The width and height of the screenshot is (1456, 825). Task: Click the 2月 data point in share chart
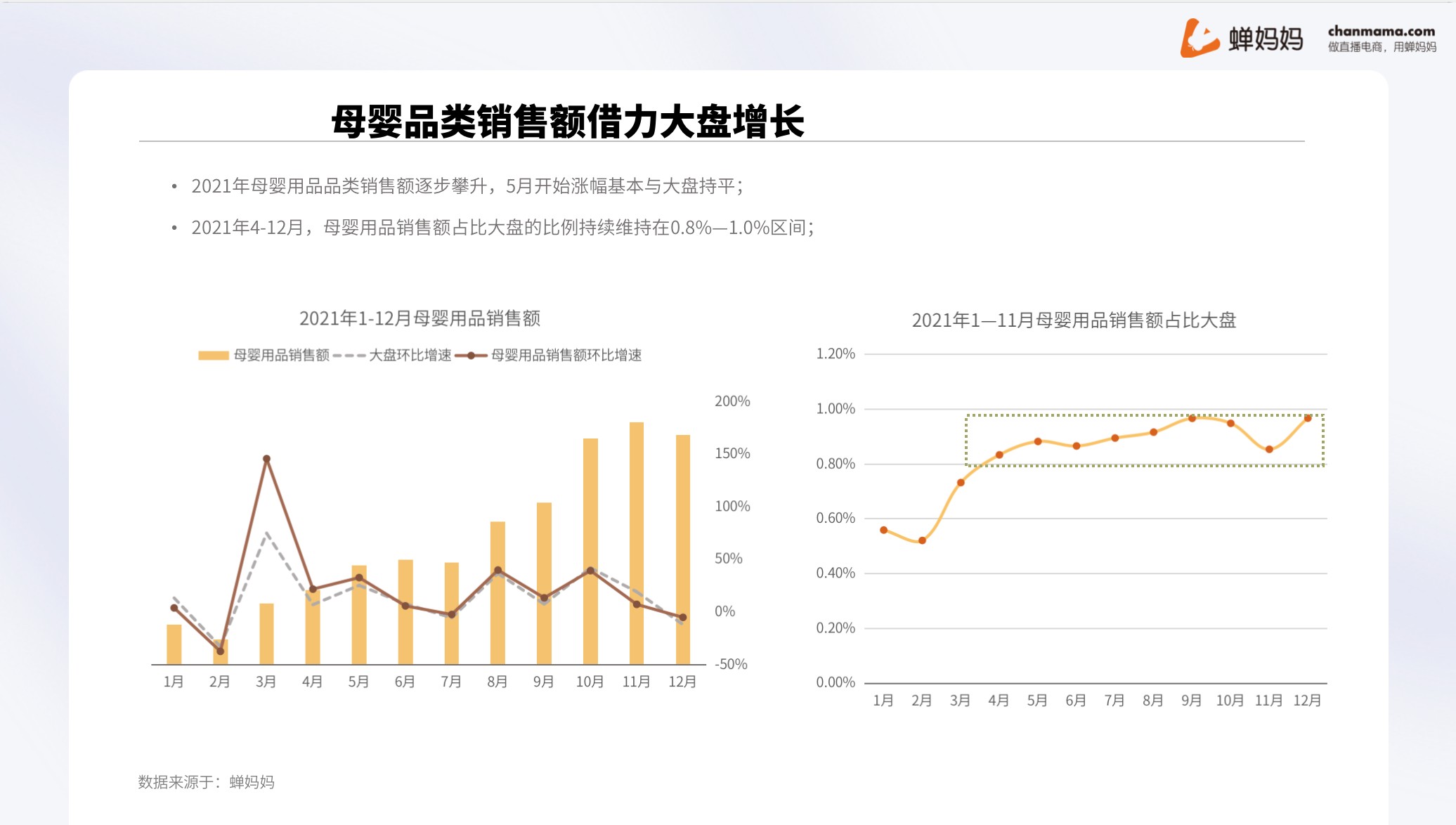click(923, 541)
